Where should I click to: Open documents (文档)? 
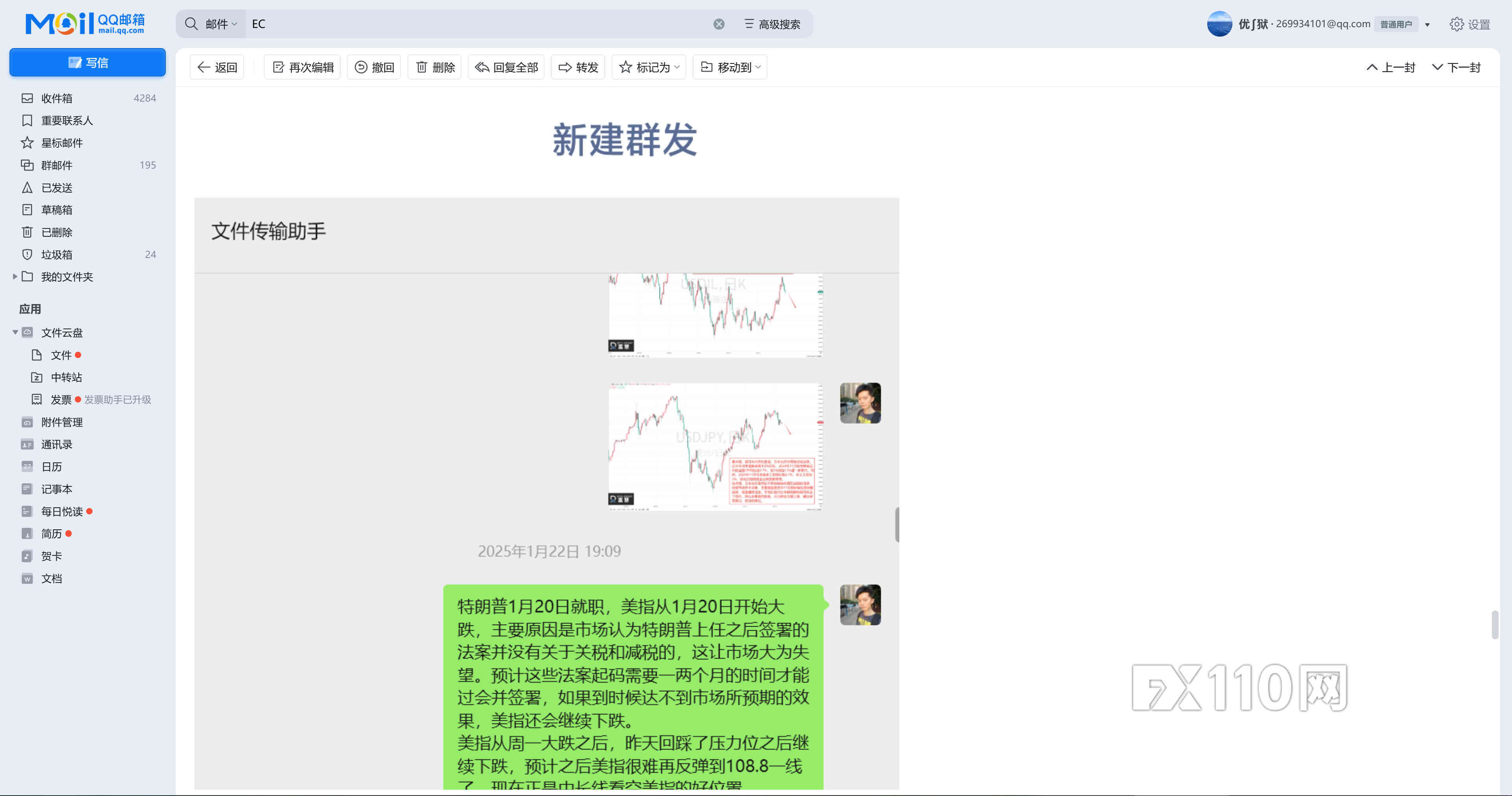(51, 578)
